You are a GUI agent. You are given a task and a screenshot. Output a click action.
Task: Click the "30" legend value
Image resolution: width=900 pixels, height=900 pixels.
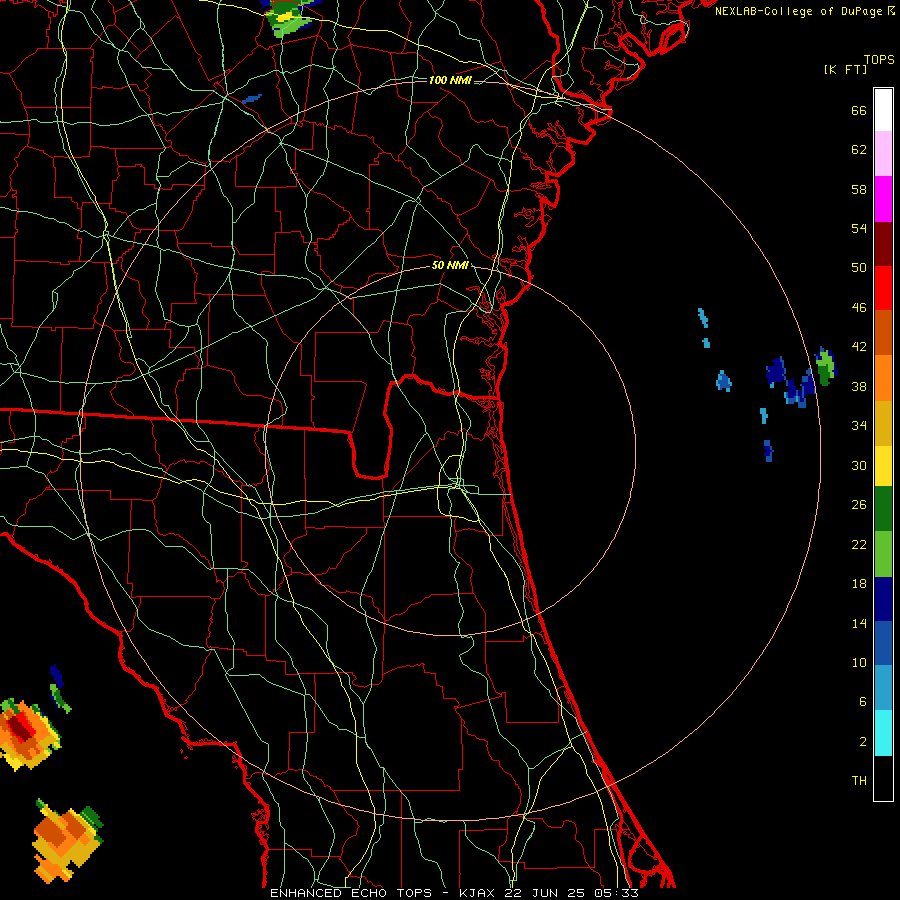tap(859, 465)
